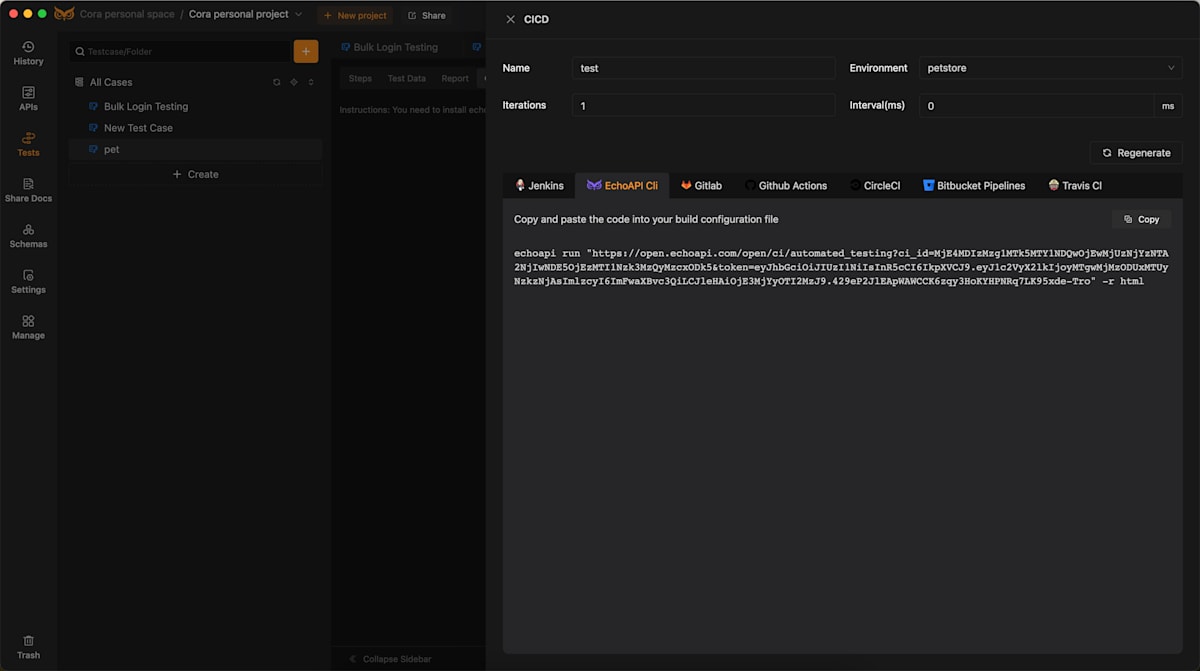Select New Test Case in the case list

(x=195, y=128)
